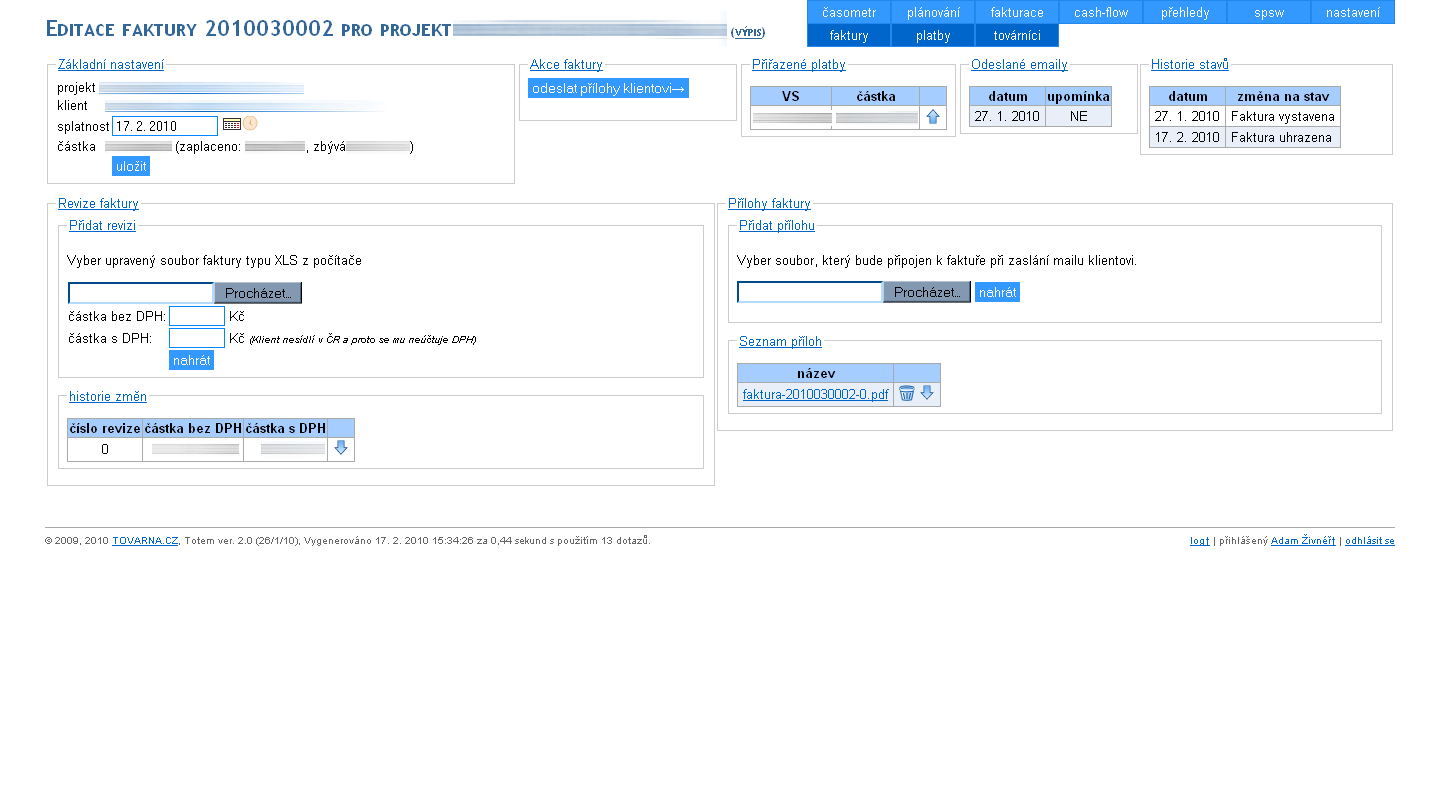
Task: Click the Přílohy faktury section heading
Action: click(x=769, y=204)
